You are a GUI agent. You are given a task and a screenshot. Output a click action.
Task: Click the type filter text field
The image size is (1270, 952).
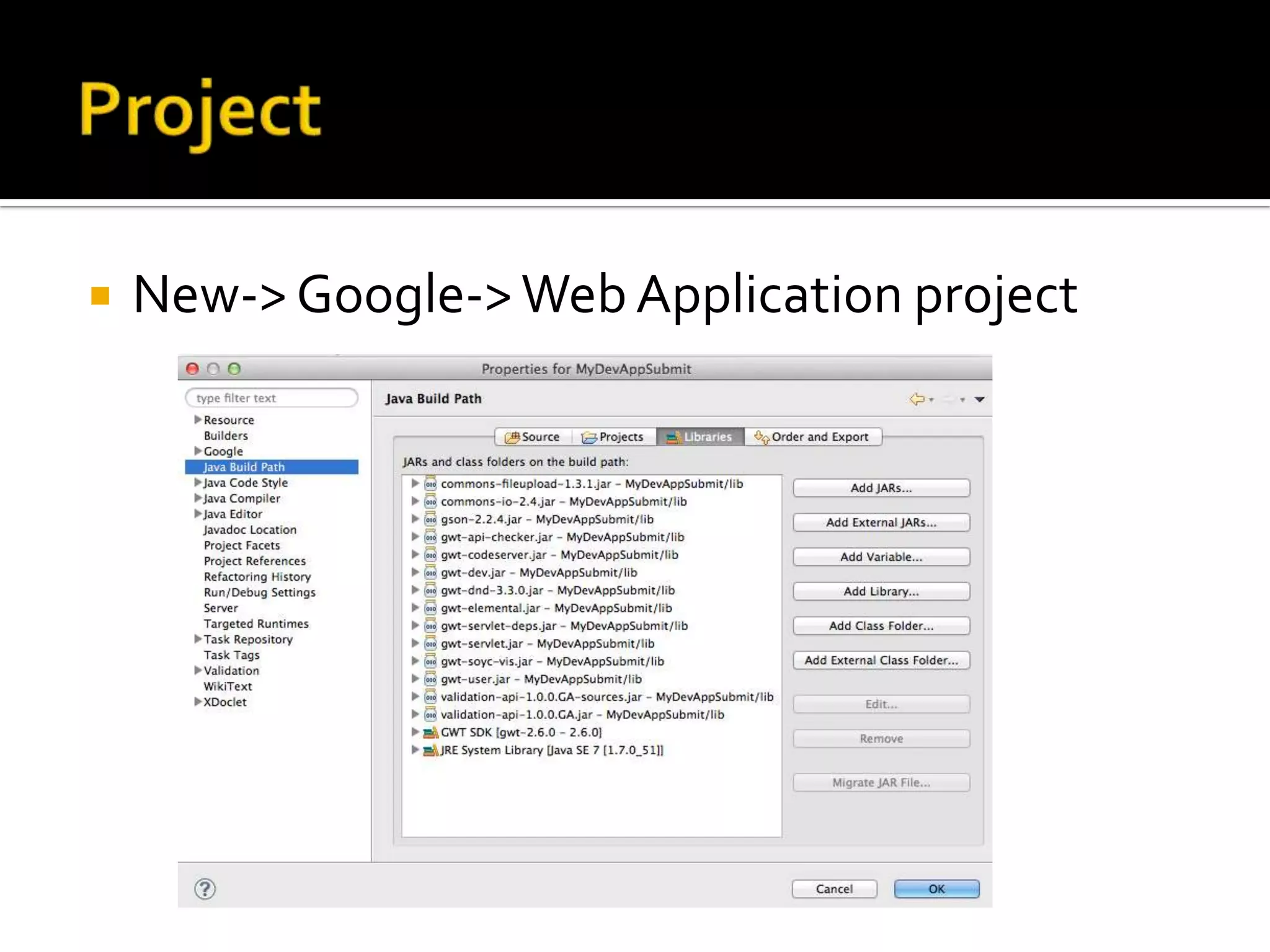click(272, 398)
